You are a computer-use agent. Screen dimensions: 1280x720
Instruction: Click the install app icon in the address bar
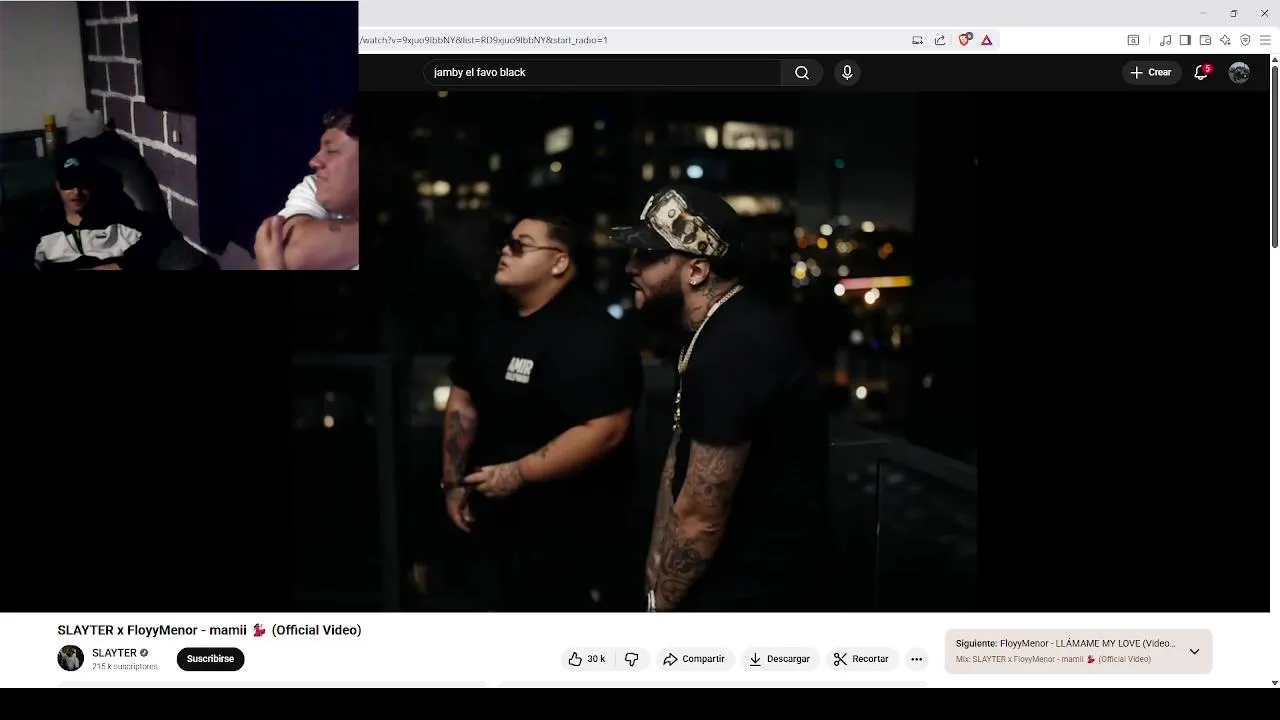[917, 40]
